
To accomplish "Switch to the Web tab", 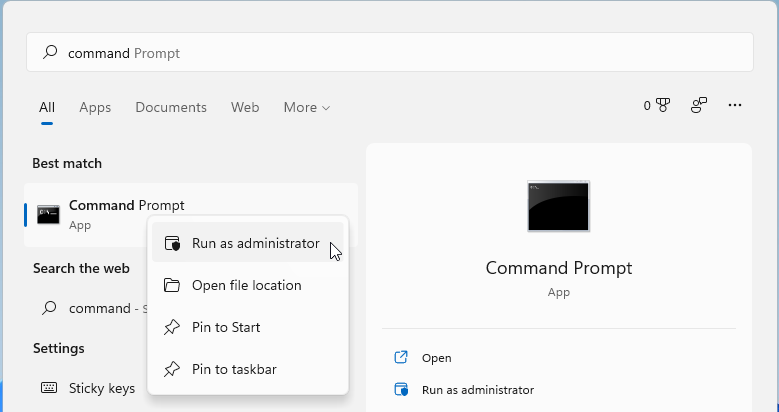I will tap(245, 107).
